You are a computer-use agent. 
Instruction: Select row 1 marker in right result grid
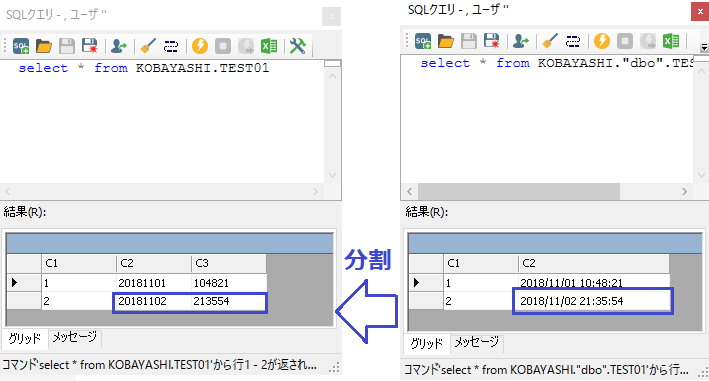coord(425,283)
